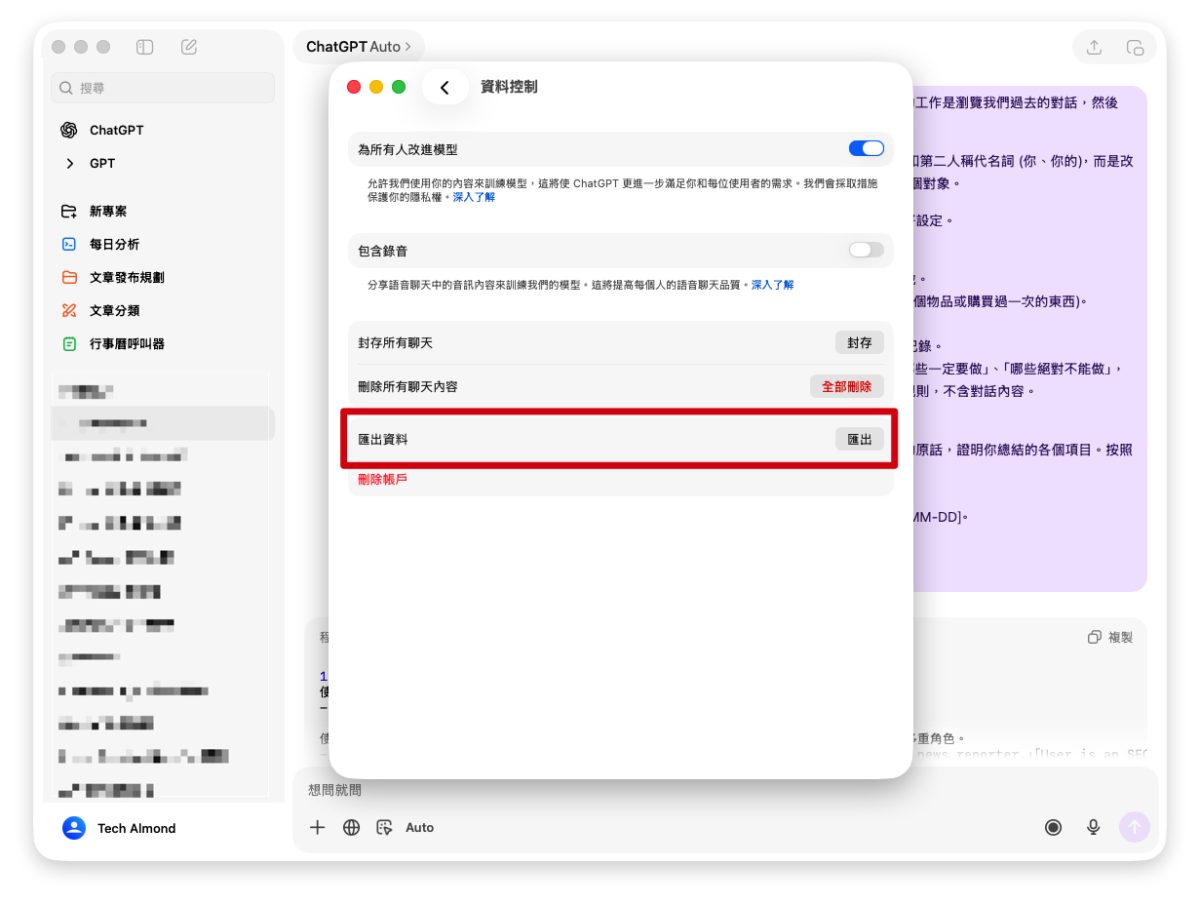
Task: Click the share icon at top right
Action: coord(1094,47)
